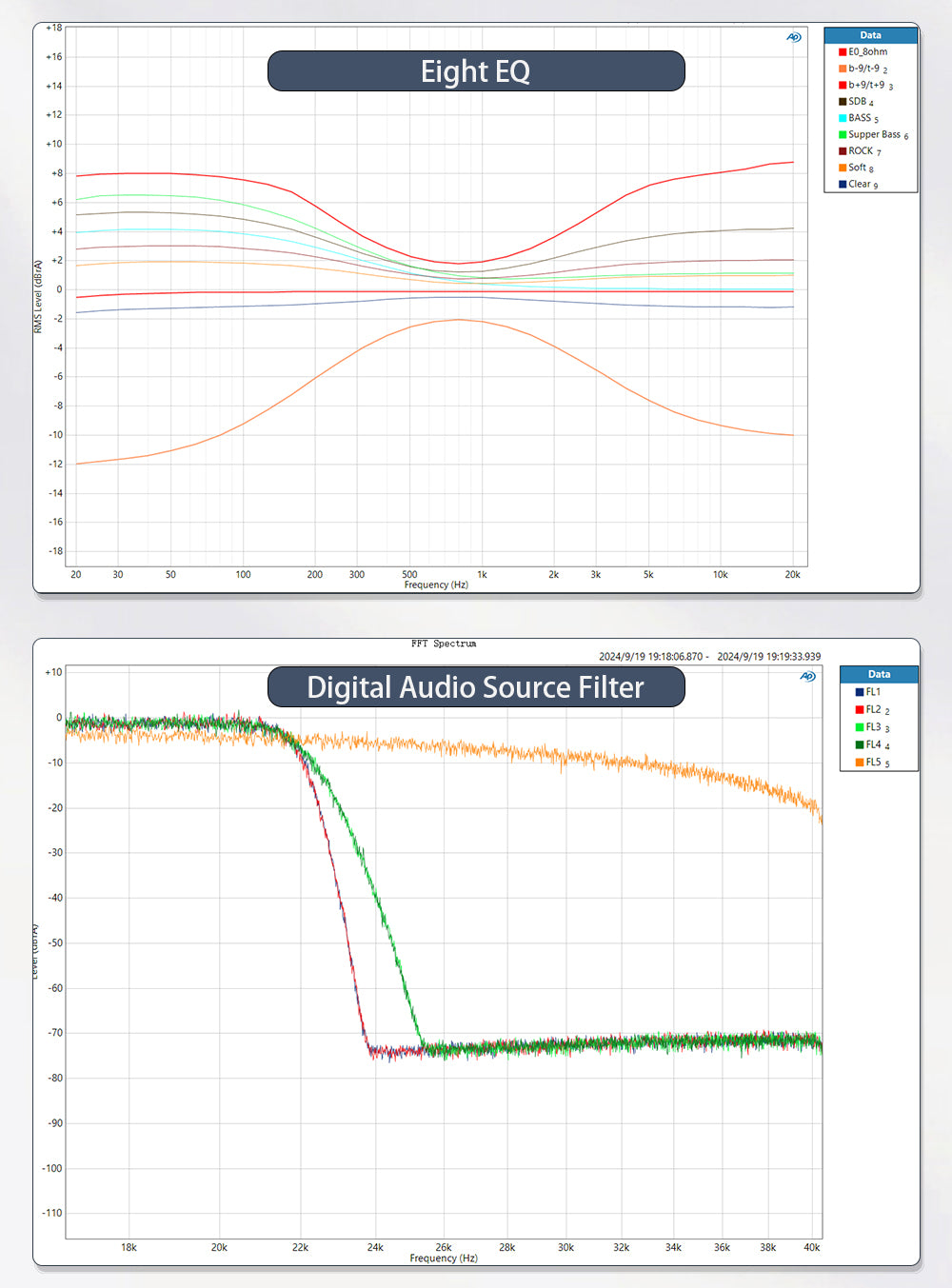Screen dimensions: 952x1288
Task: Select the FL3 legend entry
Action: pos(873,727)
